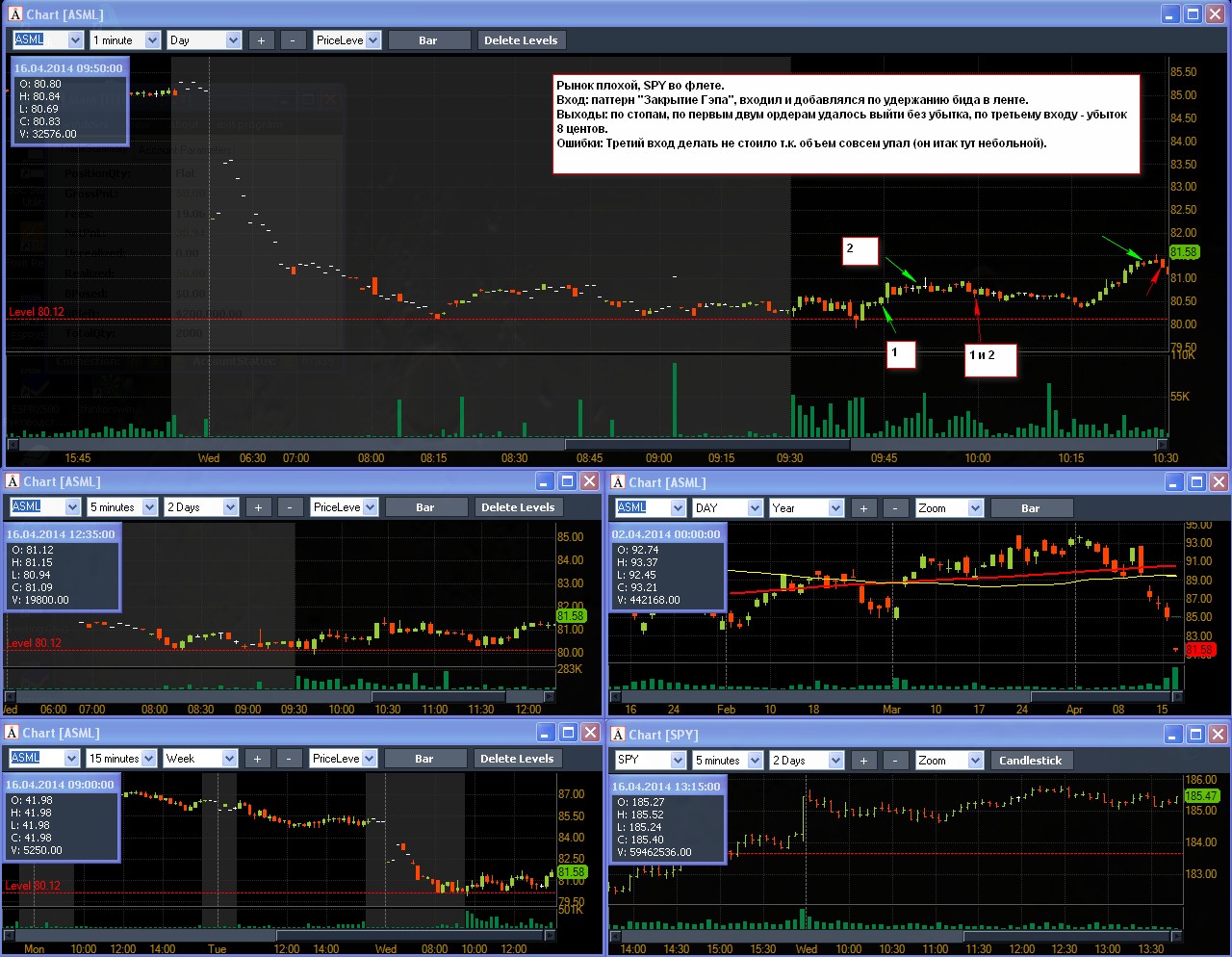
Task: Click the annotation label box marked 2
Action: click(x=860, y=250)
